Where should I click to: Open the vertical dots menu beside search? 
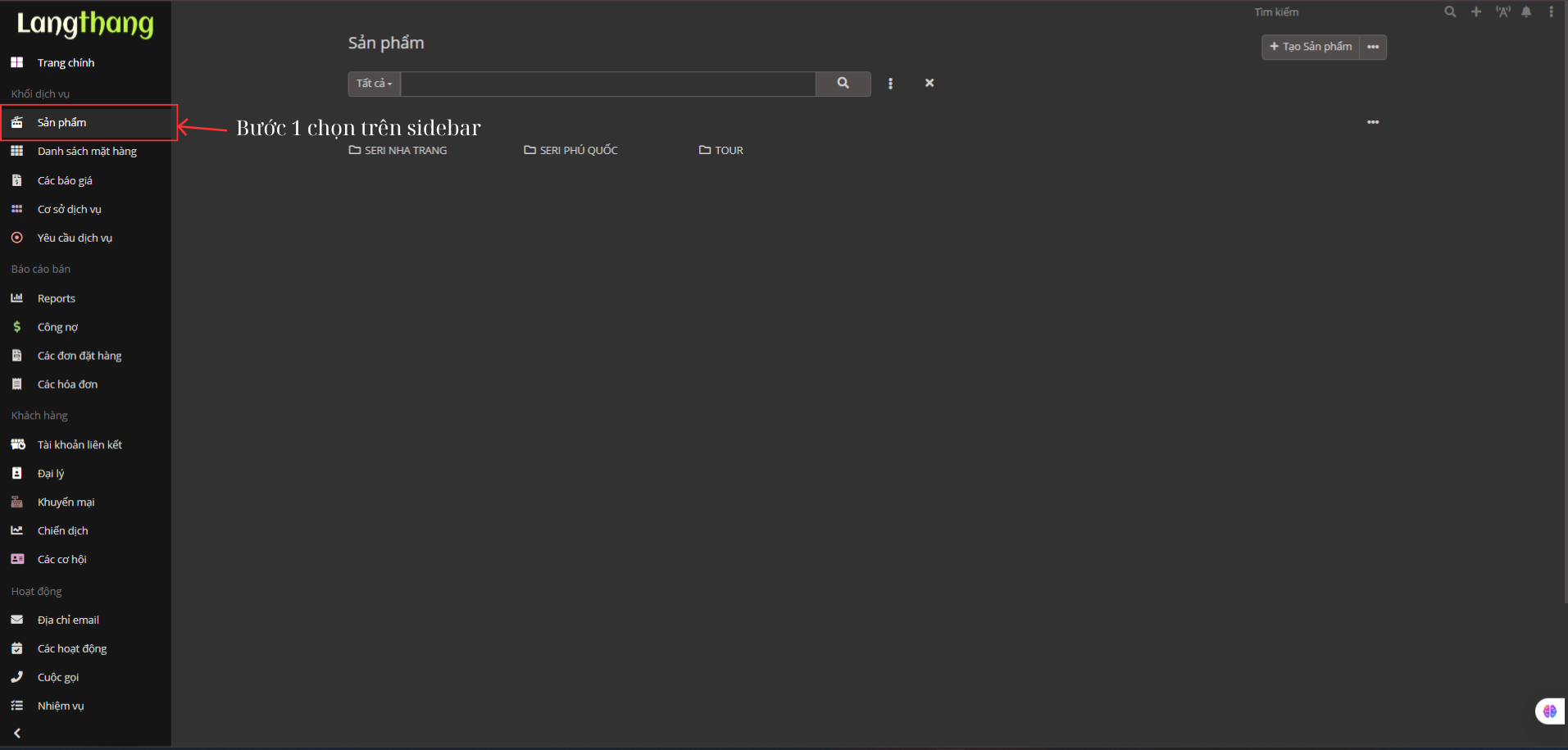point(890,84)
